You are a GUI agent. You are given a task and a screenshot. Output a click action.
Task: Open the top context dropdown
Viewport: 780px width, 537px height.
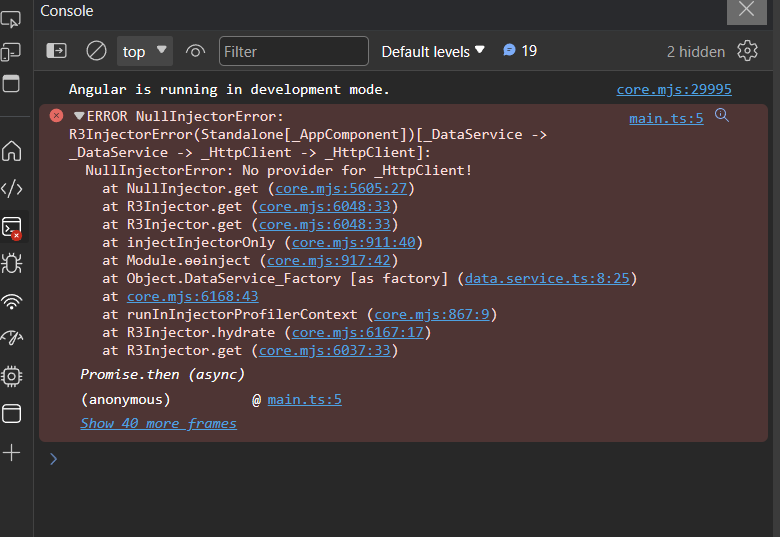pyautogui.click(x=145, y=51)
